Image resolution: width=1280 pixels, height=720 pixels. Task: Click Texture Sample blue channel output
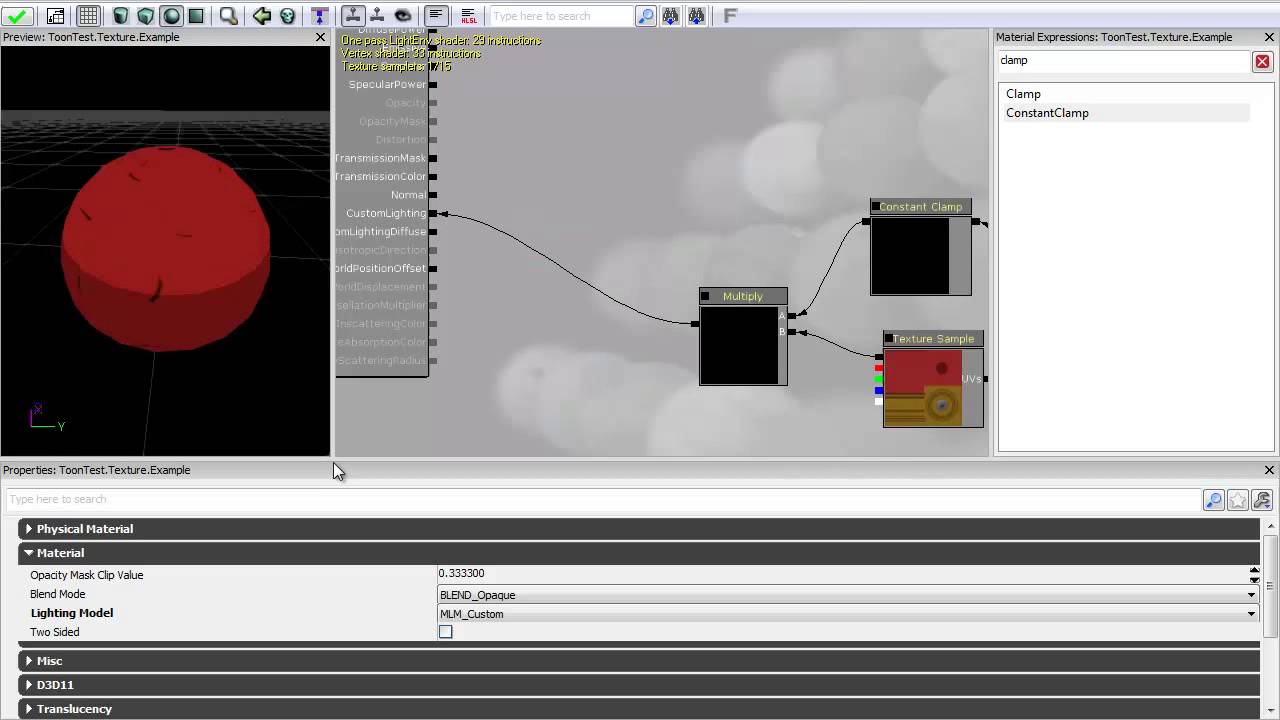879,390
